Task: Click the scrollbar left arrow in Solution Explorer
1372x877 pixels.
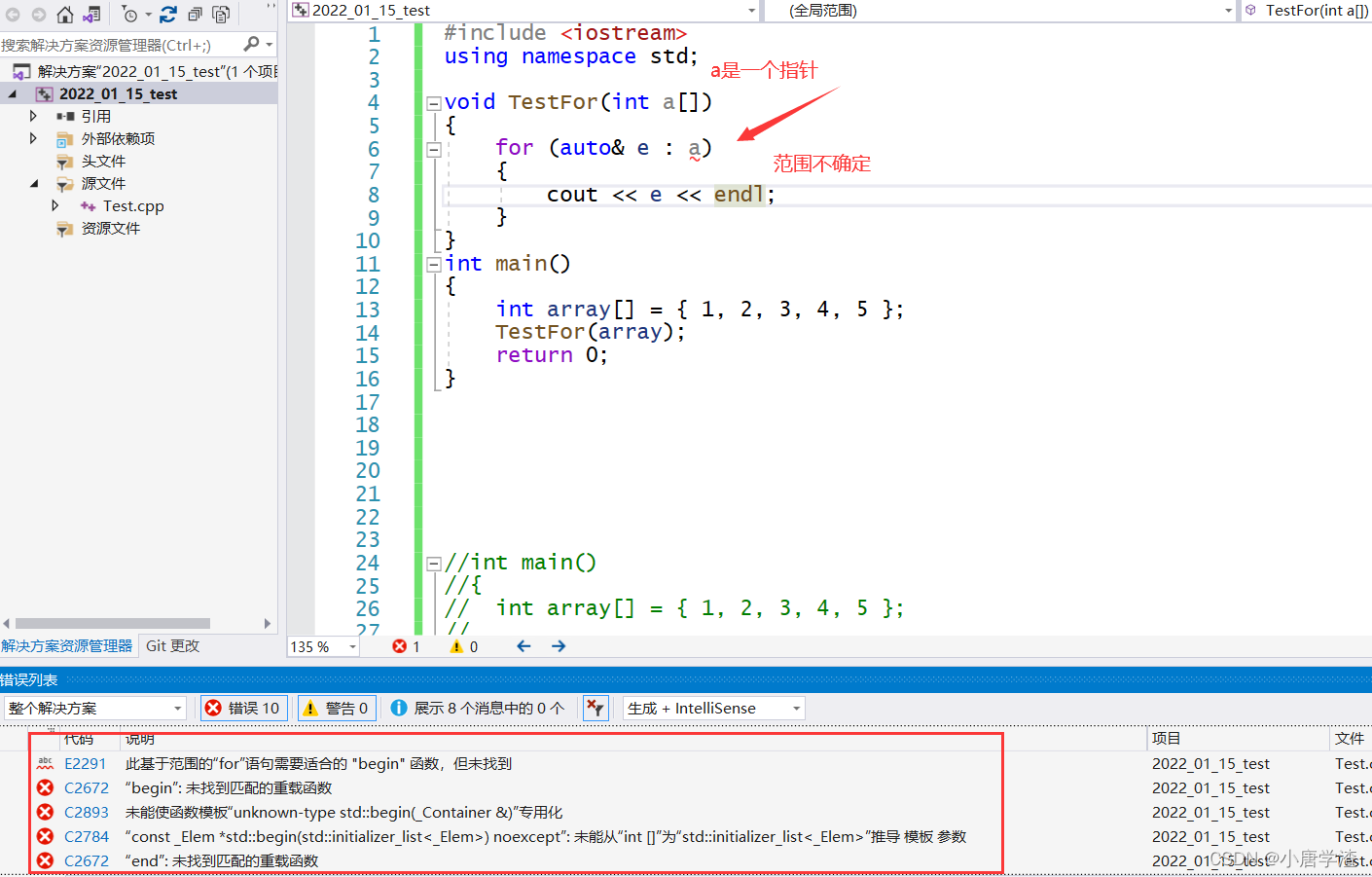Action: click(6, 623)
